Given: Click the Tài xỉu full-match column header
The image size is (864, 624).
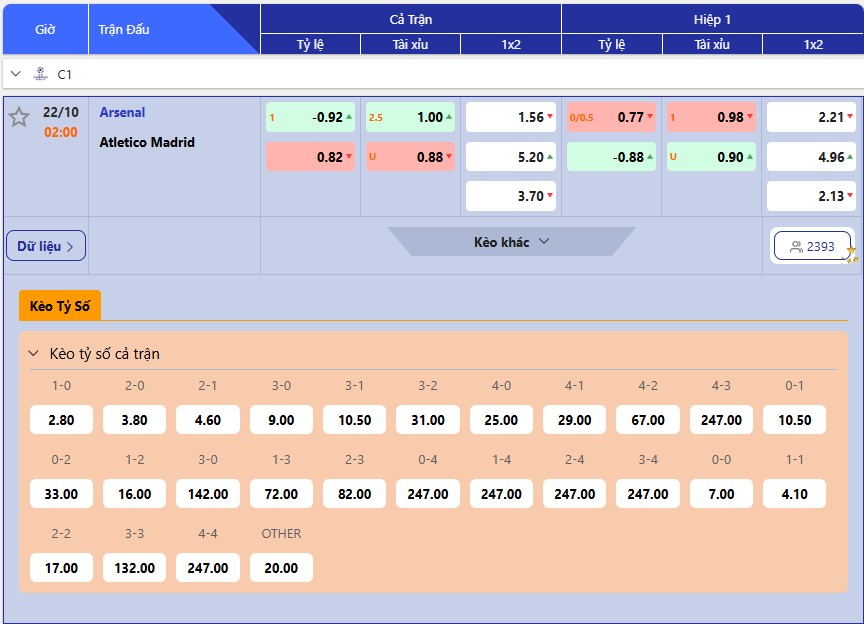Looking at the screenshot, I should click(x=410, y=45).
